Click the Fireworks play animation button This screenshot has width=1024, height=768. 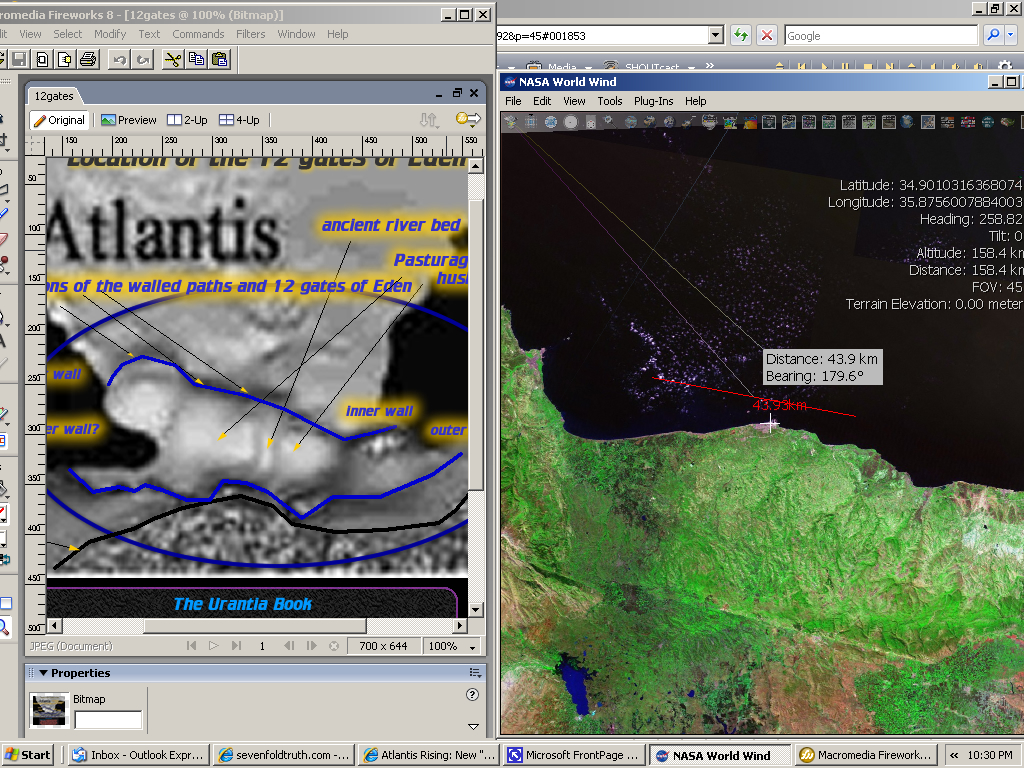click(x=214, y=646)
